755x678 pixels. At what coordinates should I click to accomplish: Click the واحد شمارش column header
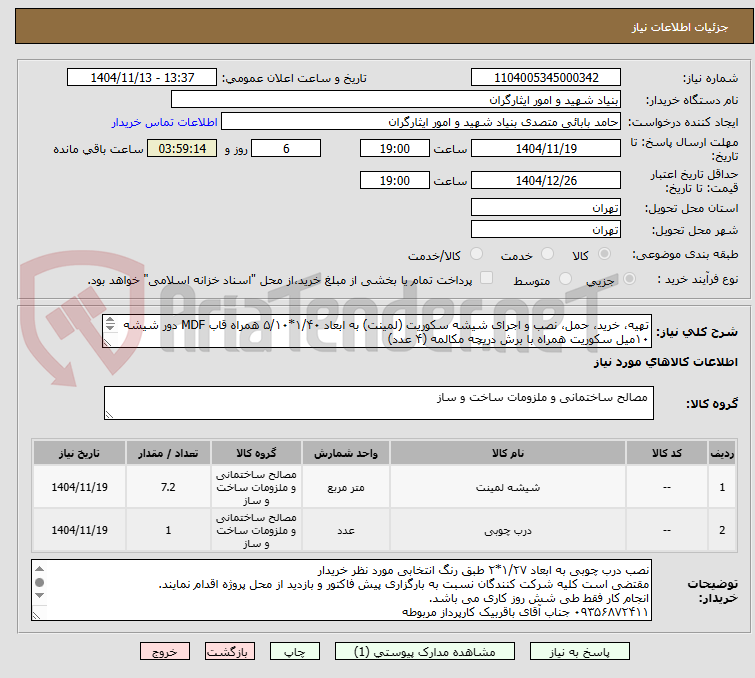346,453
